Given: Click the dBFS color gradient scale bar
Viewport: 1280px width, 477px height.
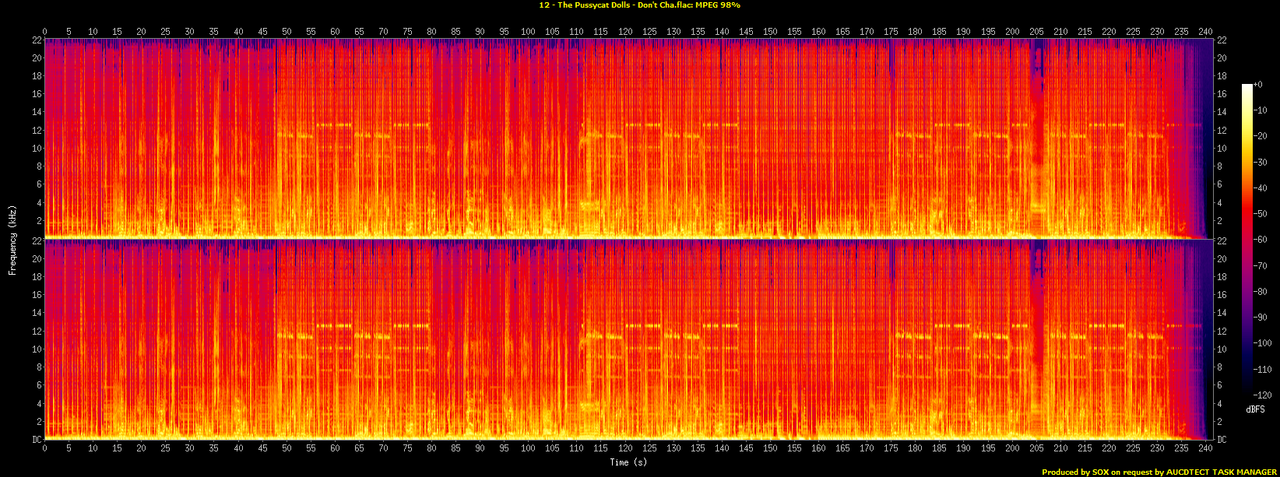Looking at the screenshot, I should coord(1247,238).
